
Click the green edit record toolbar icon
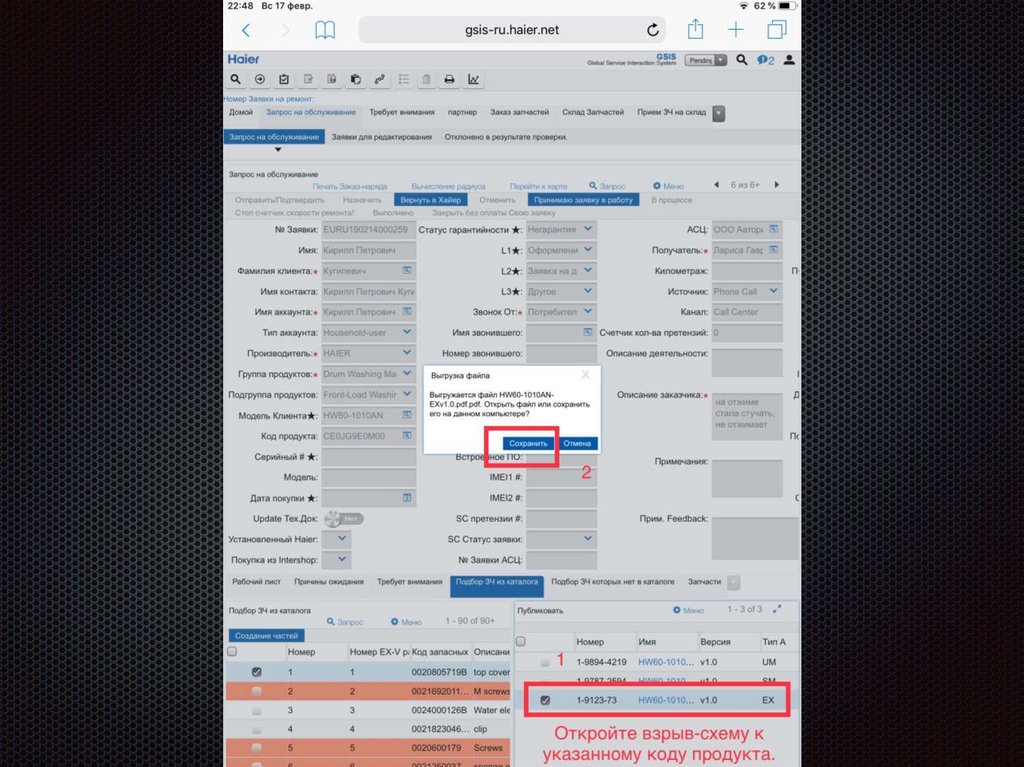click(308, 79)
